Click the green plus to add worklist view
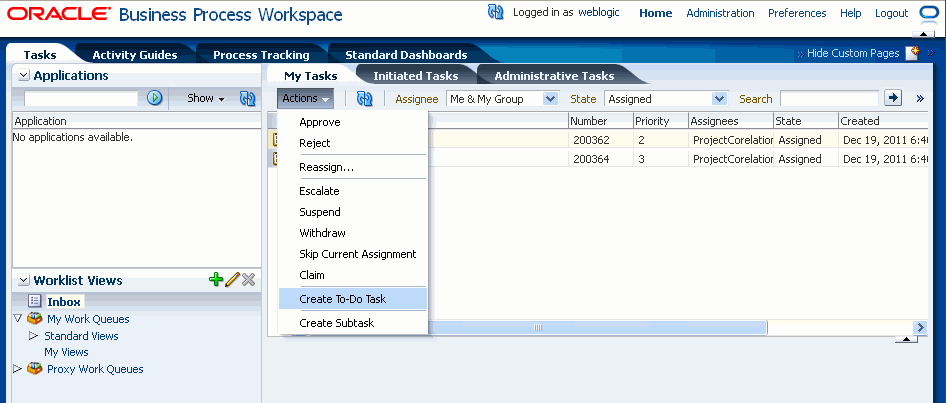This screenshot has height=403, width=947. click(216, 279)
